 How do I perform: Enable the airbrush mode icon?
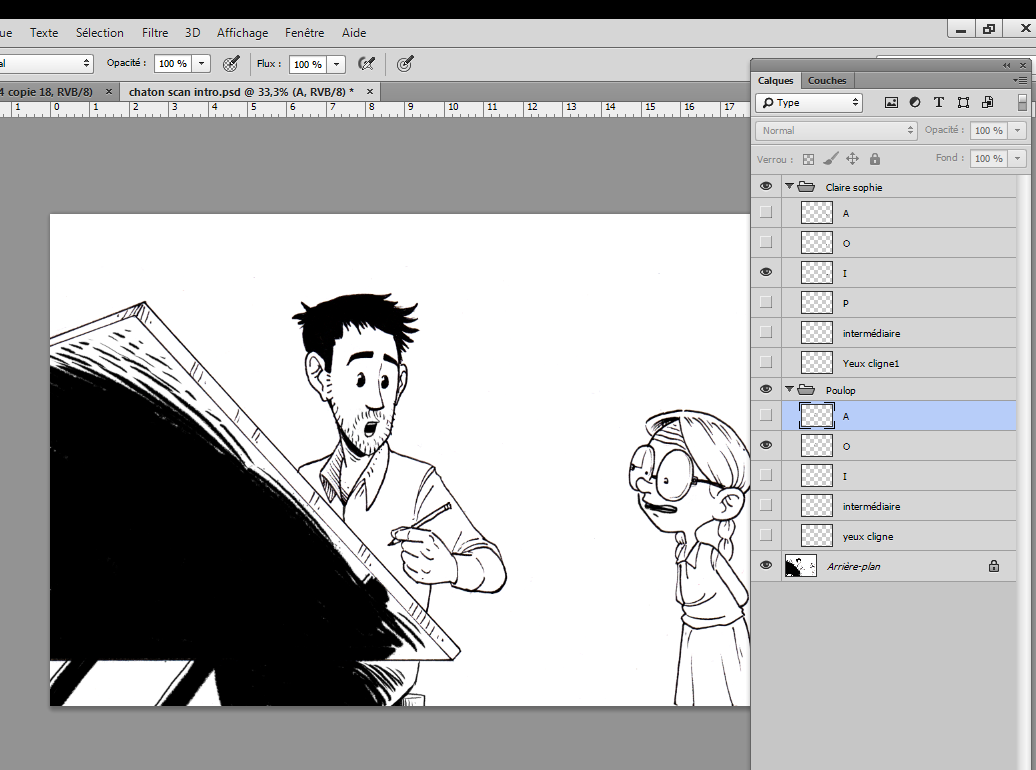pos(367,63)
